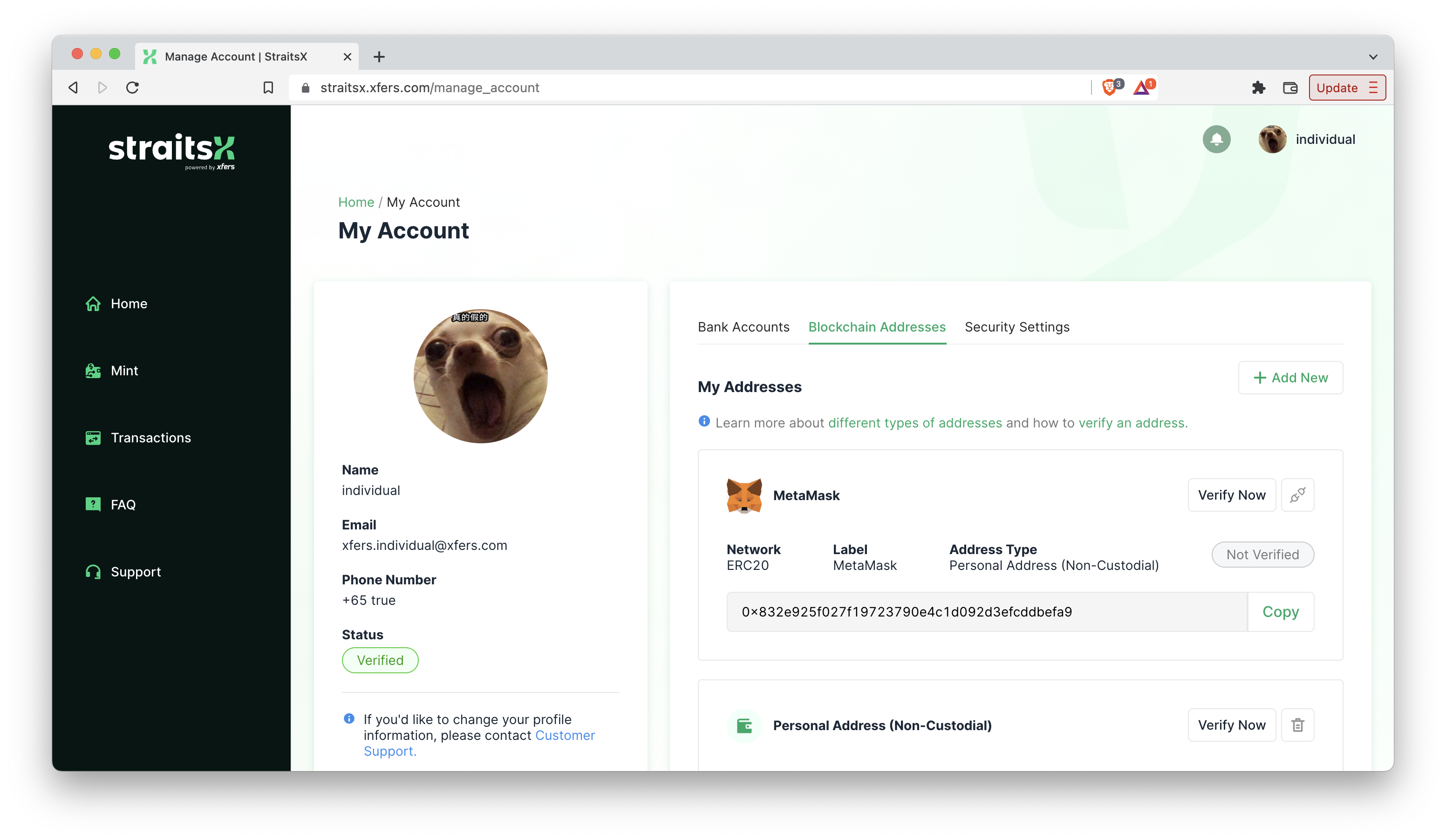Click the Add New address button
Screen dimensions: 1446x840
(x=1290, y=378)
